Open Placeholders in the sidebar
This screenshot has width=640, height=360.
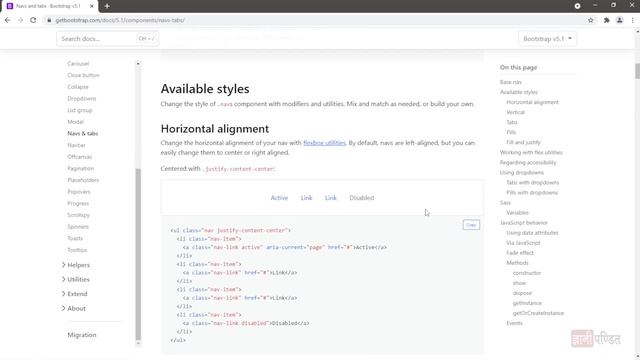pyautogui.click(x=83, y=180)
